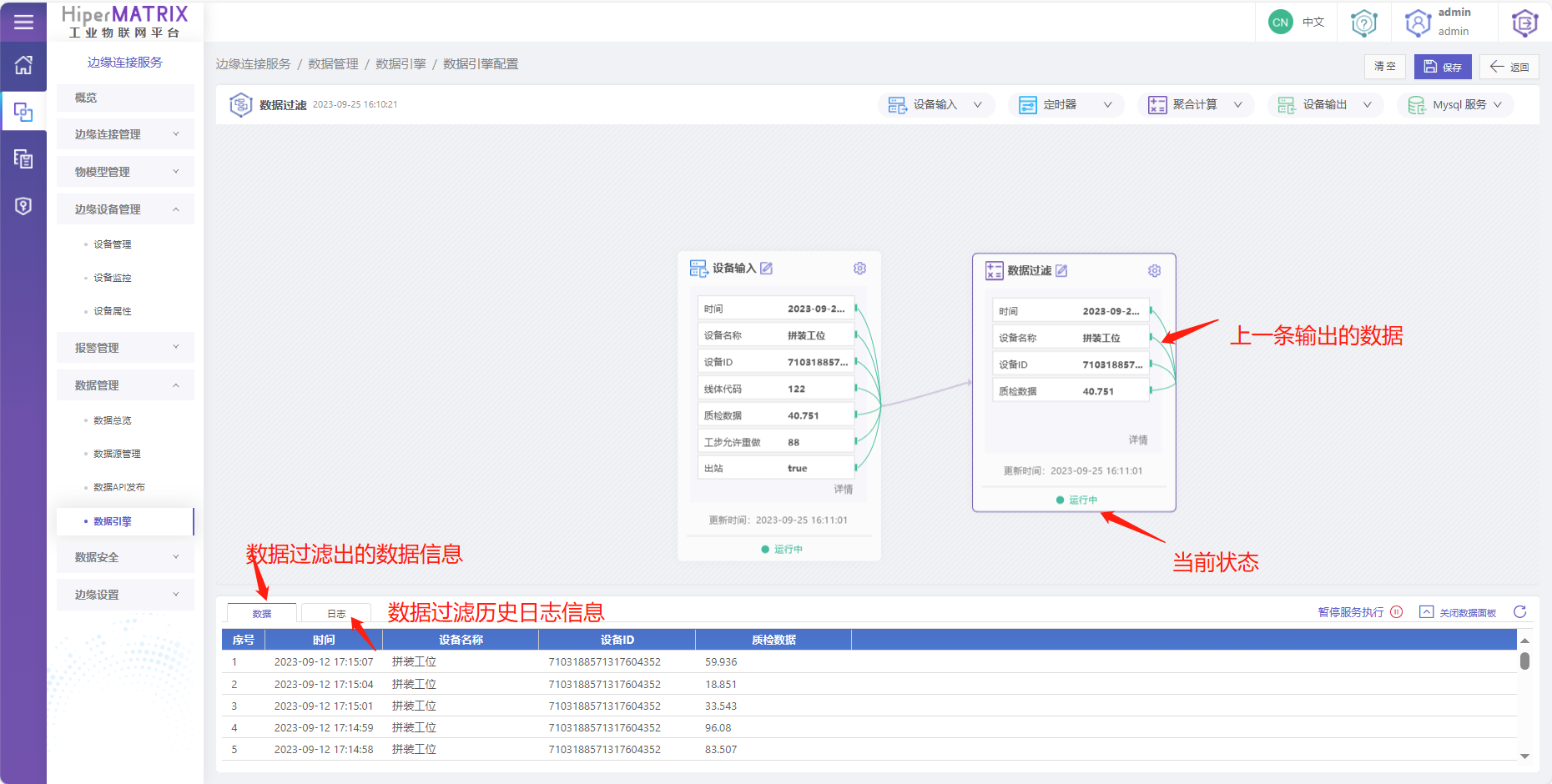
Task: Expand 物模型管理 menu
Action: tap(125, 172)
